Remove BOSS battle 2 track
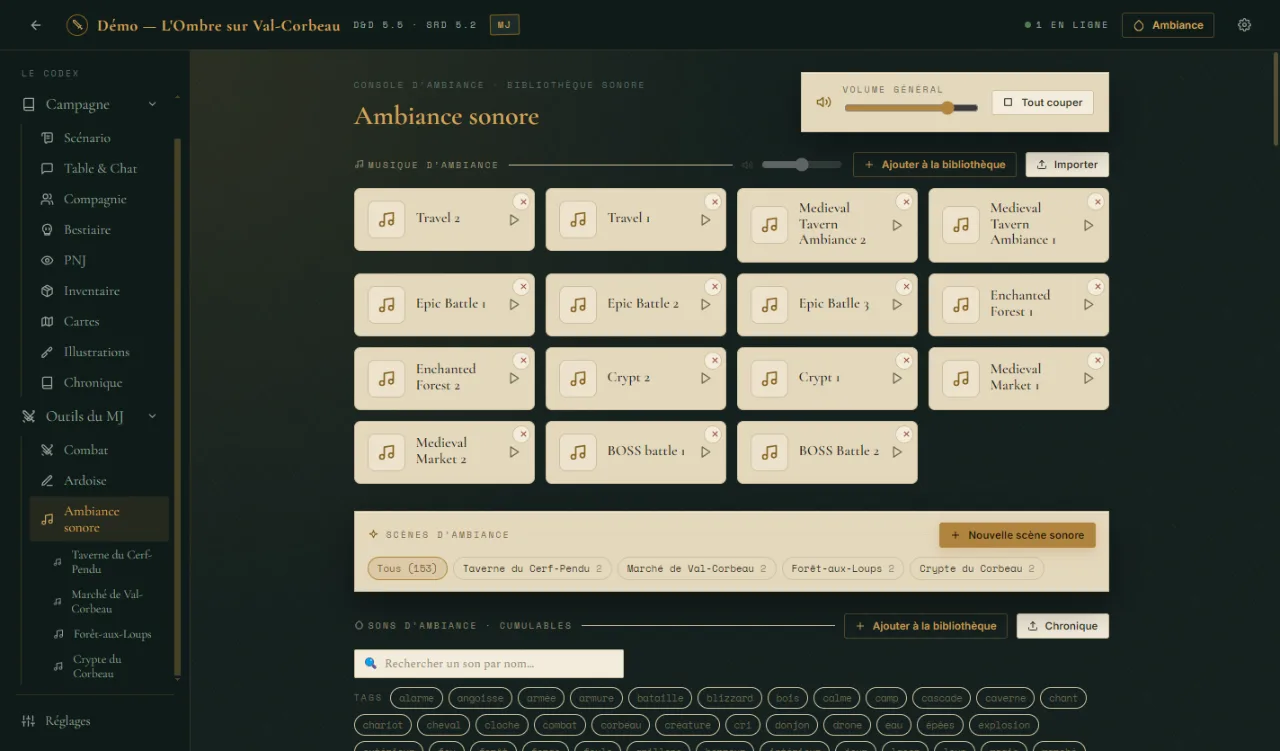Viewport: 1280px width, 751px height. click(x=905, y=434)
